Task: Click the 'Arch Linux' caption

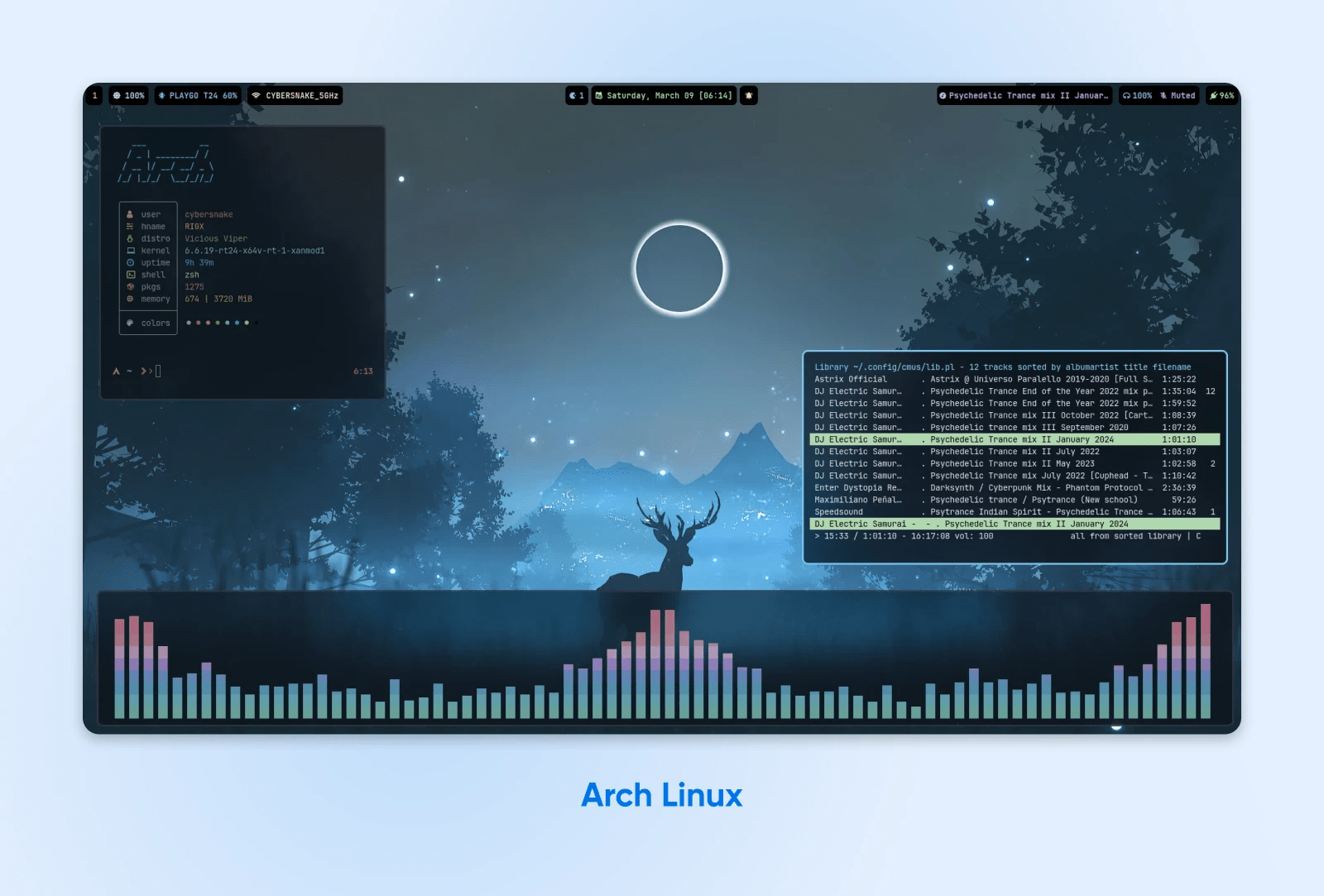Action: [662, 795]
